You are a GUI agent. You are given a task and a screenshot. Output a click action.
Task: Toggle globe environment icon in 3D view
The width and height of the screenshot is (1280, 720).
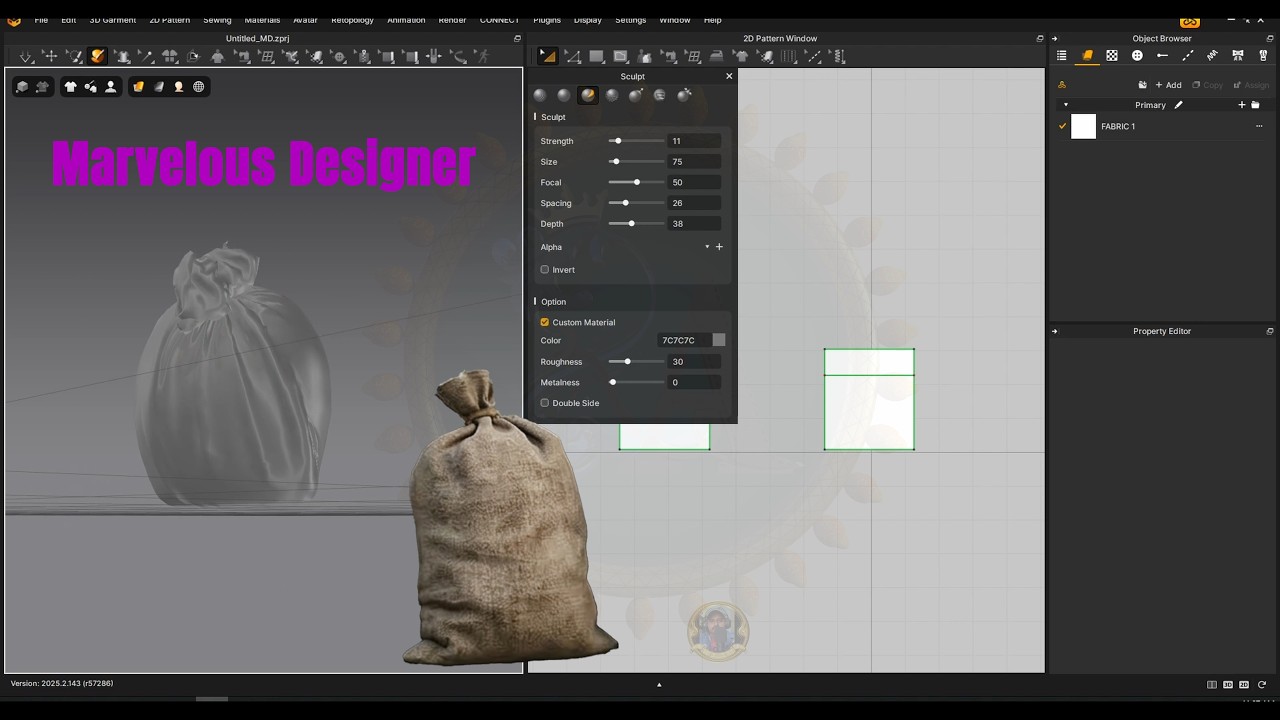199,87
